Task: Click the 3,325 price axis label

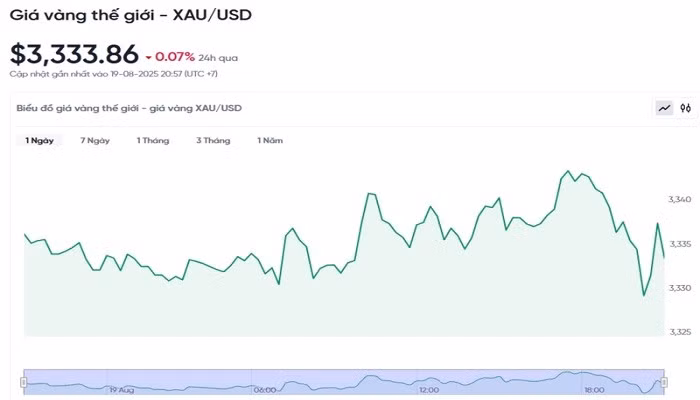Action: tap(679, 332)
